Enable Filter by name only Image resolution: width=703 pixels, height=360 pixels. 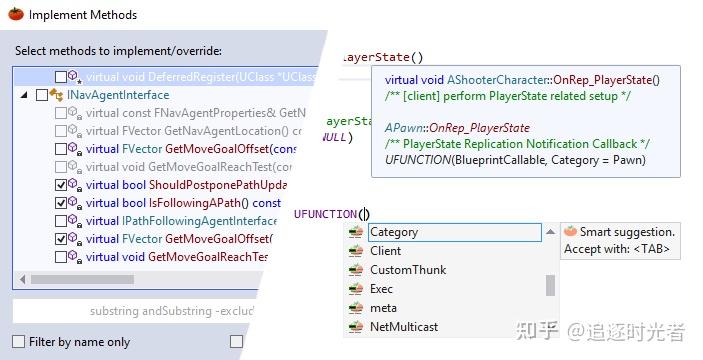point(18,342)
